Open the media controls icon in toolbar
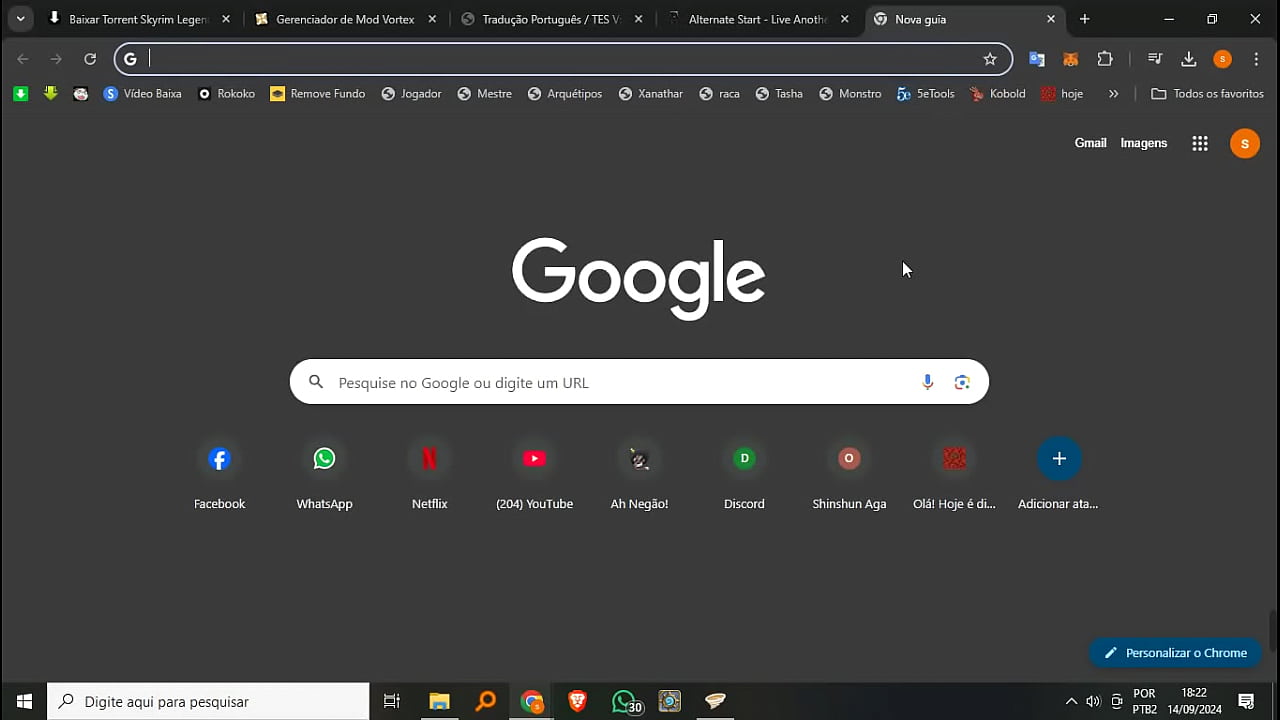The image size is (1280, 720). [x=1155, y=59]
